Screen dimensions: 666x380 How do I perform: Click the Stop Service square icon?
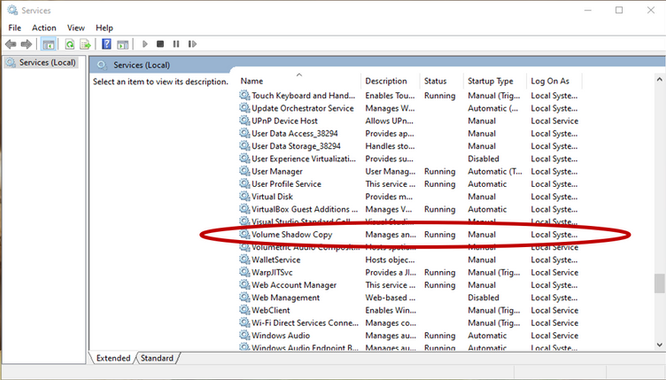pos(160,44)
